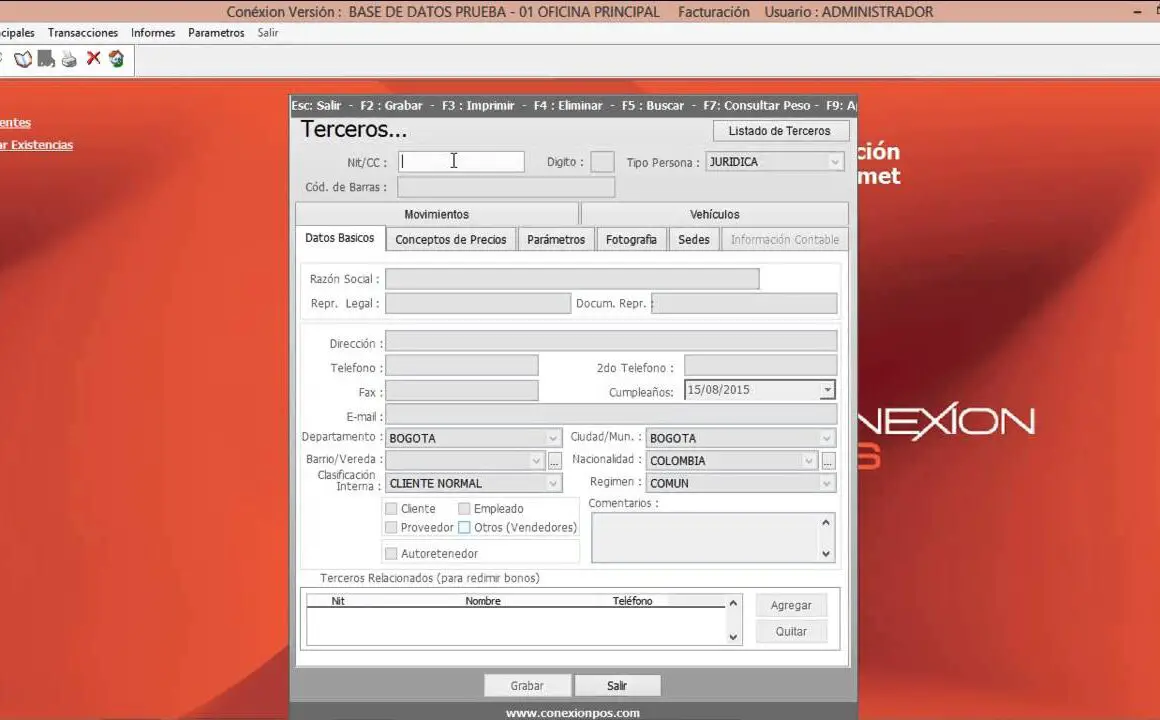Open the Departamento dropdown list
Screen dimensions: 1160x720
pyautogui.click(x=553, y=438)
